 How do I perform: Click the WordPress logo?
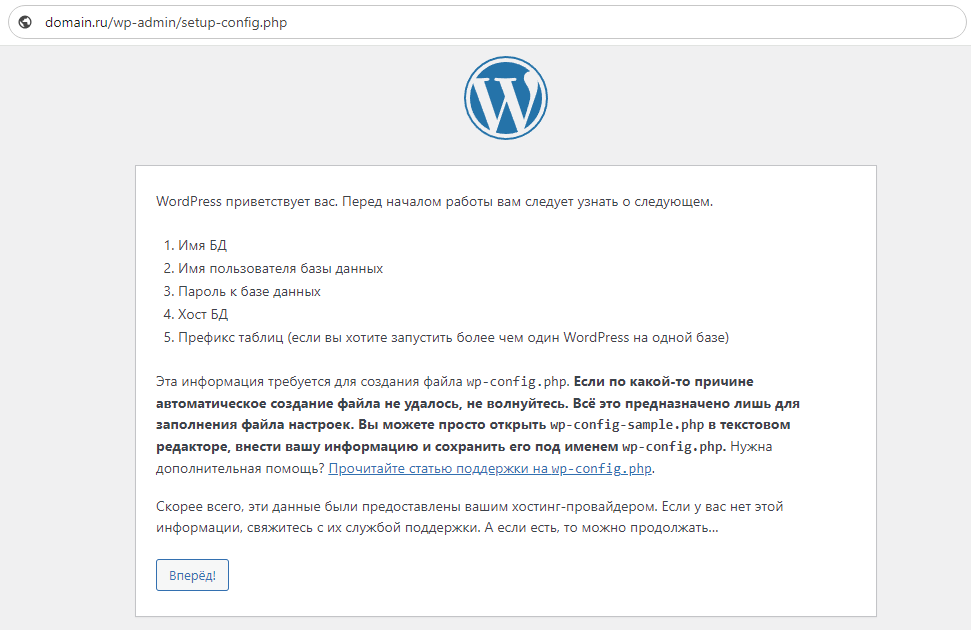(x=505, y=97)
